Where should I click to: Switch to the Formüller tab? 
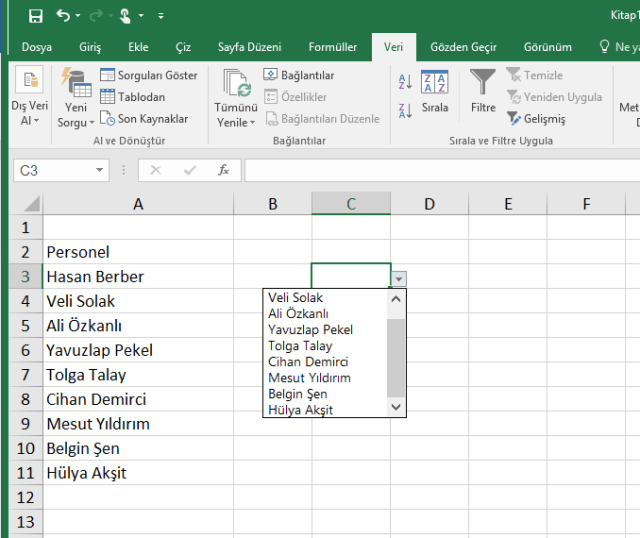[332, 47]
